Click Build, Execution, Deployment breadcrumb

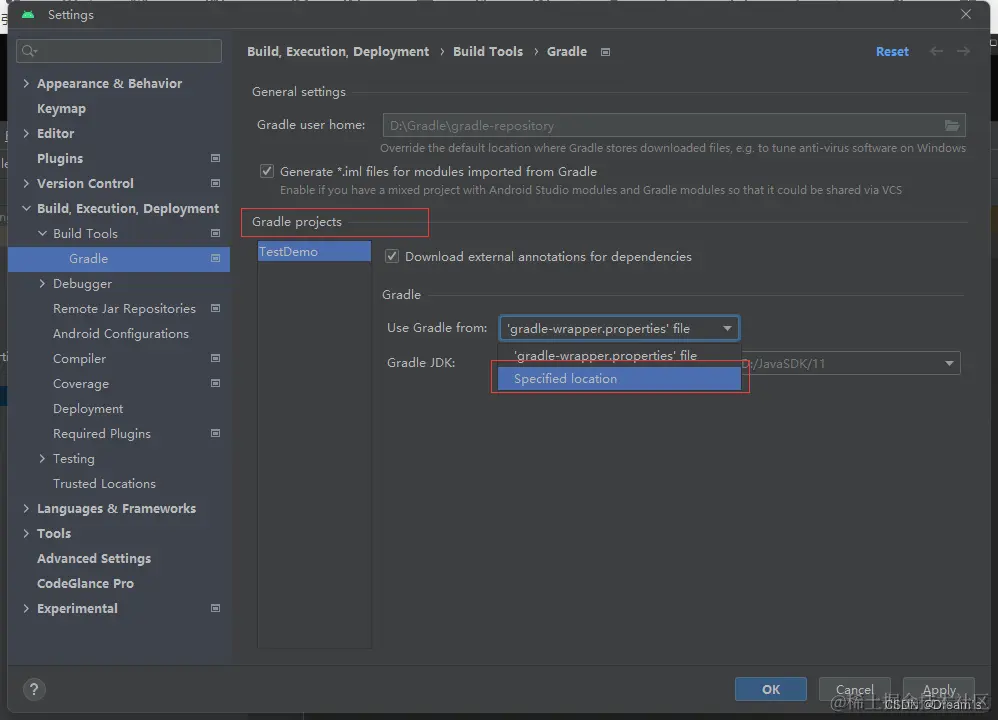[x=338, y=52]
